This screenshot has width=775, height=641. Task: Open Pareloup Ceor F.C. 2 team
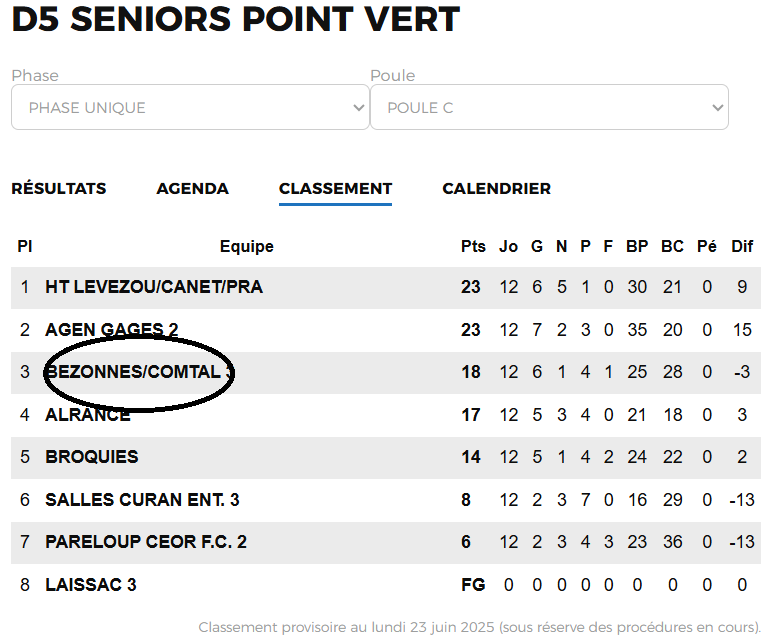146,542
